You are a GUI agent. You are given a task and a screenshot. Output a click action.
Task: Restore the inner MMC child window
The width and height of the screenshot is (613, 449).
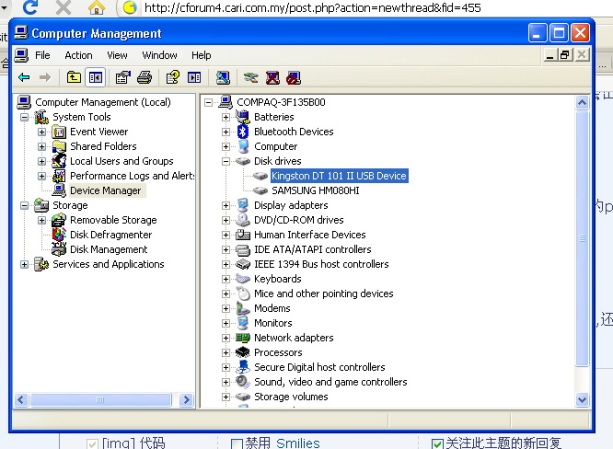pos(565,55)
